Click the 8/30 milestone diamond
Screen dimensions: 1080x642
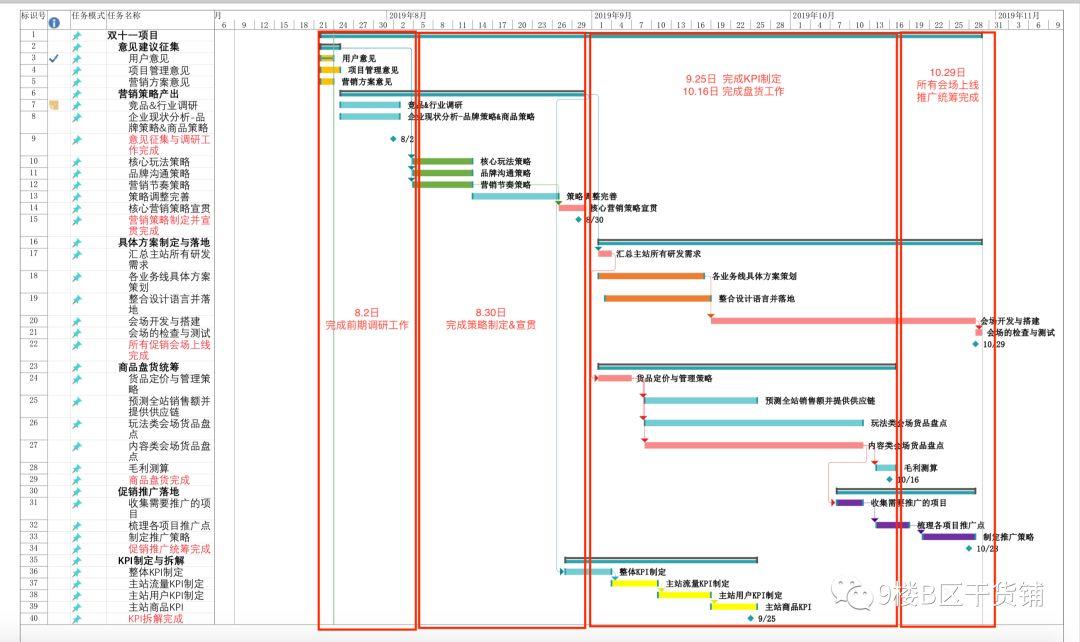click(x=578, y=219)
